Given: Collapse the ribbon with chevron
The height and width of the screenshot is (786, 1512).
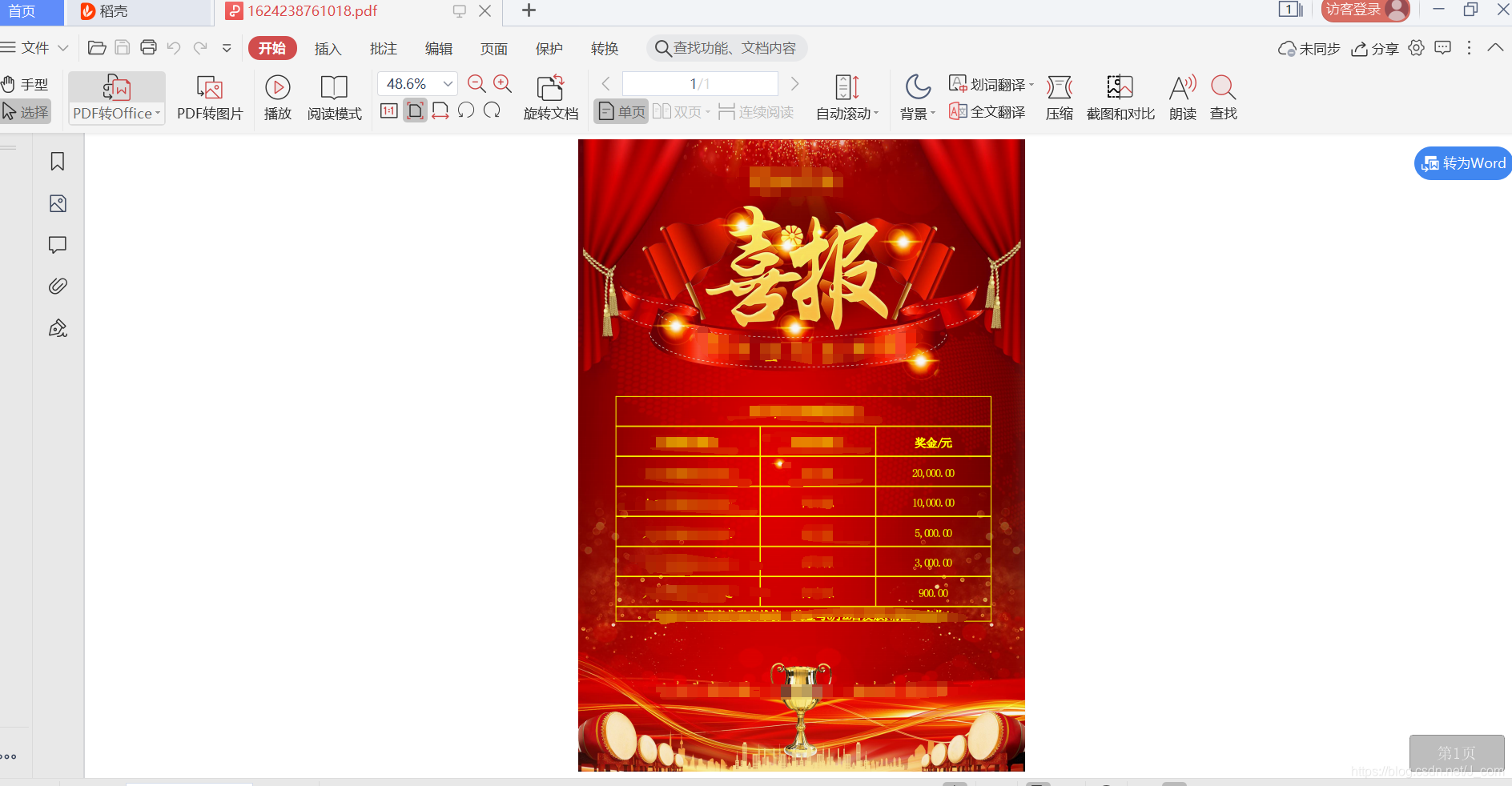Looking at the screenshot, I should click(x=1495, y=48).
